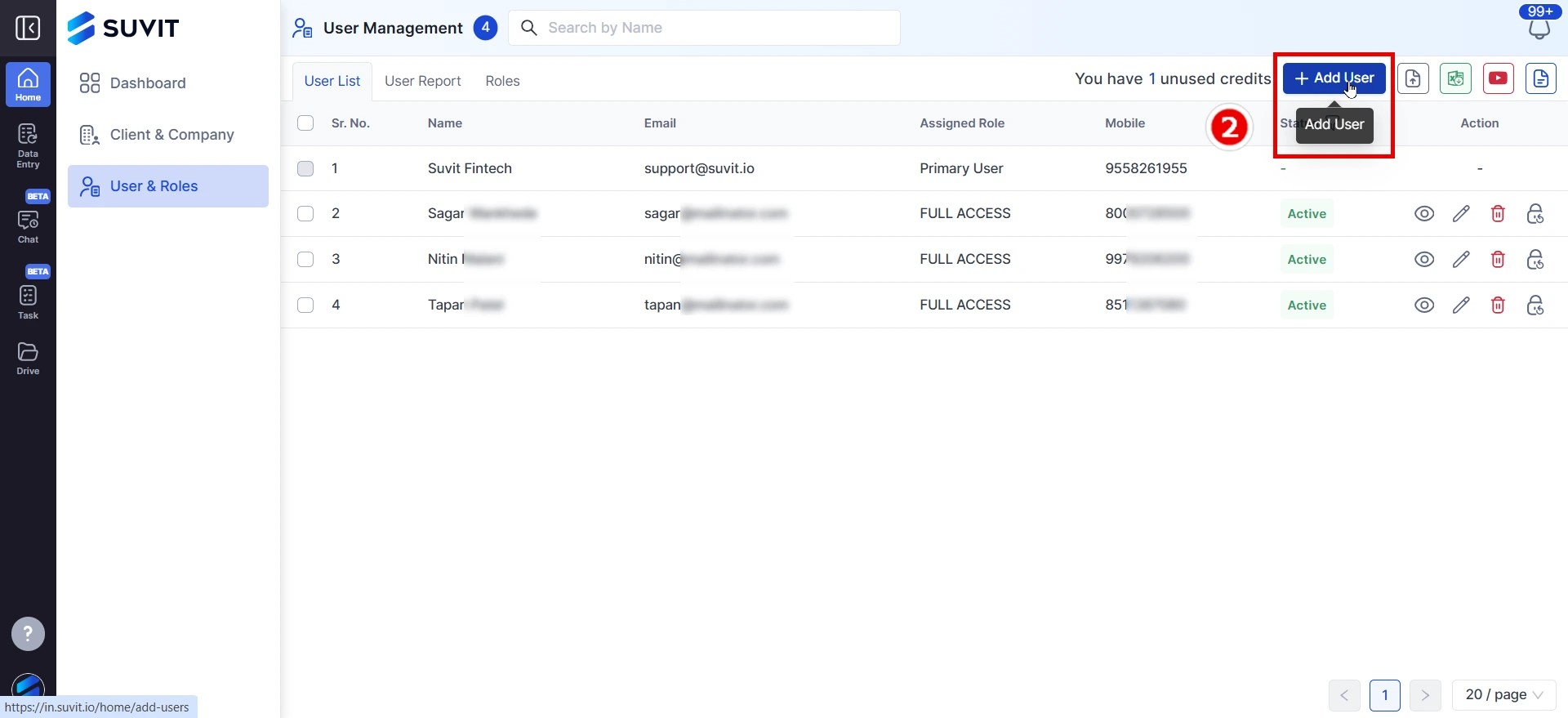Viewport: 1568px width, 718px height.
Task: Open the notifications bell
Action: (1539, 29)
